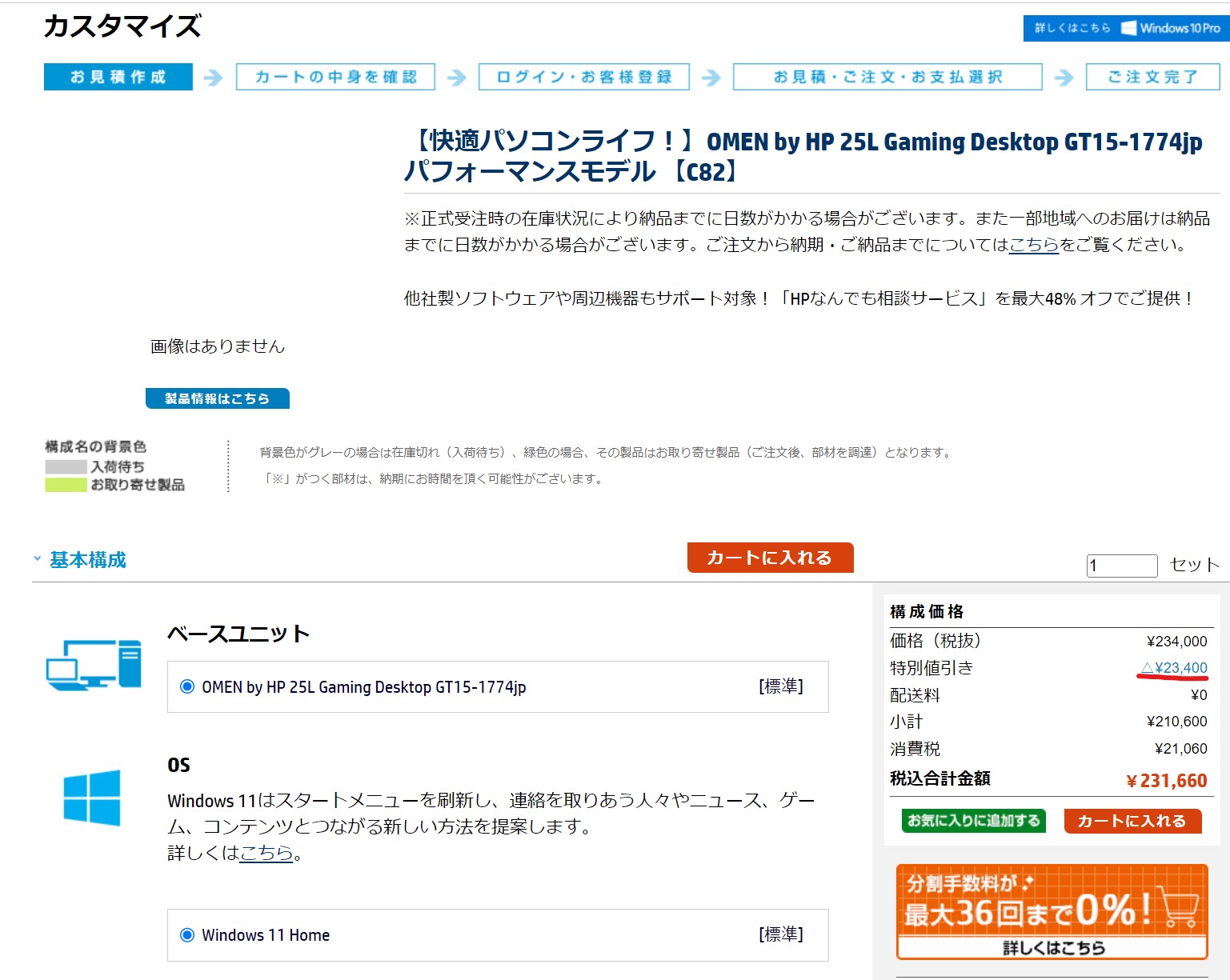Select the お見積作成 step tab
This screenshot has height=980, width=1230.
[118, 77]
